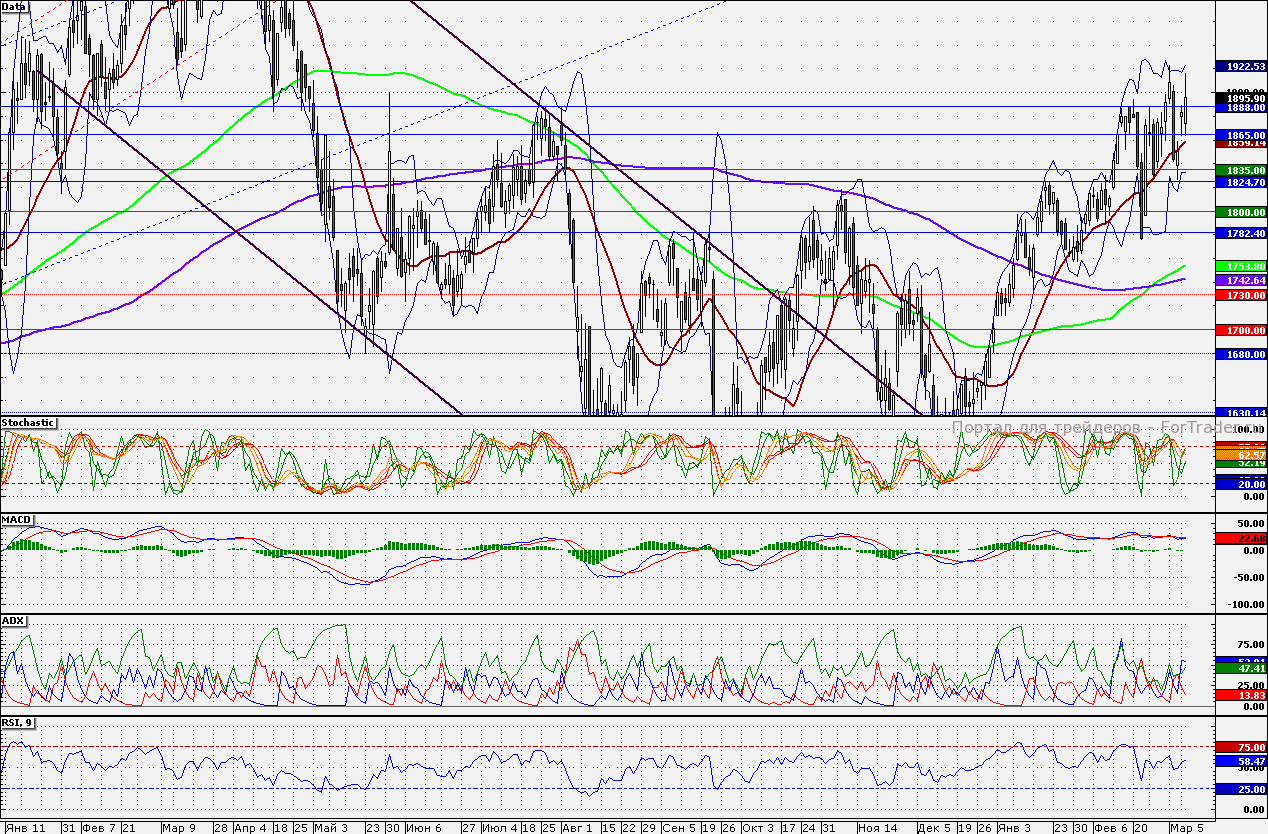
Task: Click the blue 1680.00 level label
Action: tap(1240, 354)
